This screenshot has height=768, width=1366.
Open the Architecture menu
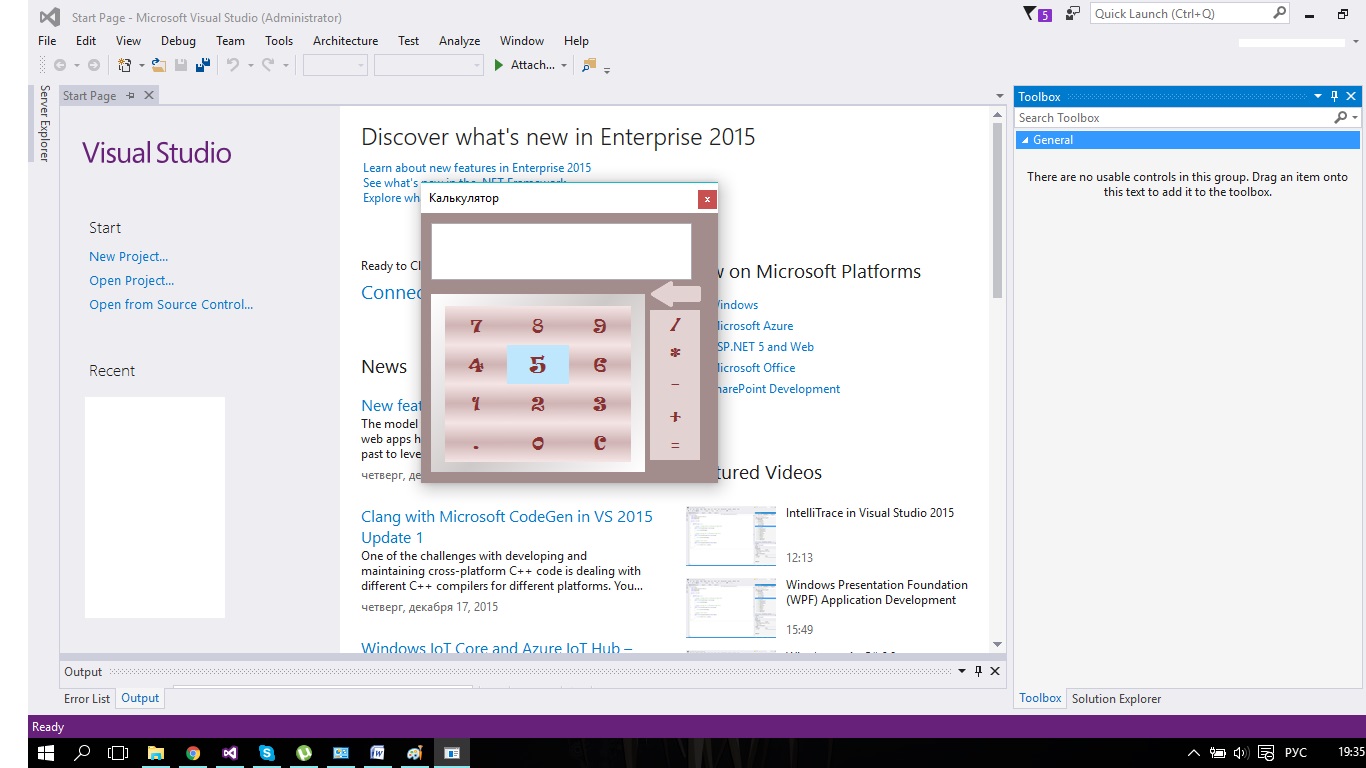point(345,41)
